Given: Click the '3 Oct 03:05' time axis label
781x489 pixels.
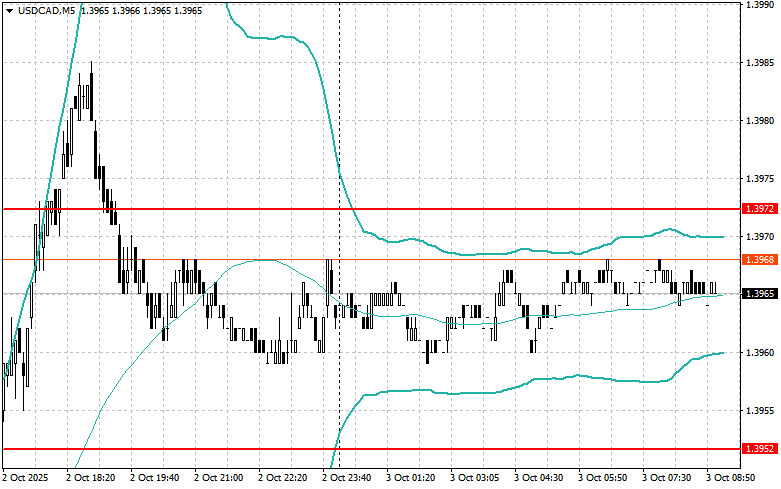Looking at the screenshot, I should tap(475, 478).
